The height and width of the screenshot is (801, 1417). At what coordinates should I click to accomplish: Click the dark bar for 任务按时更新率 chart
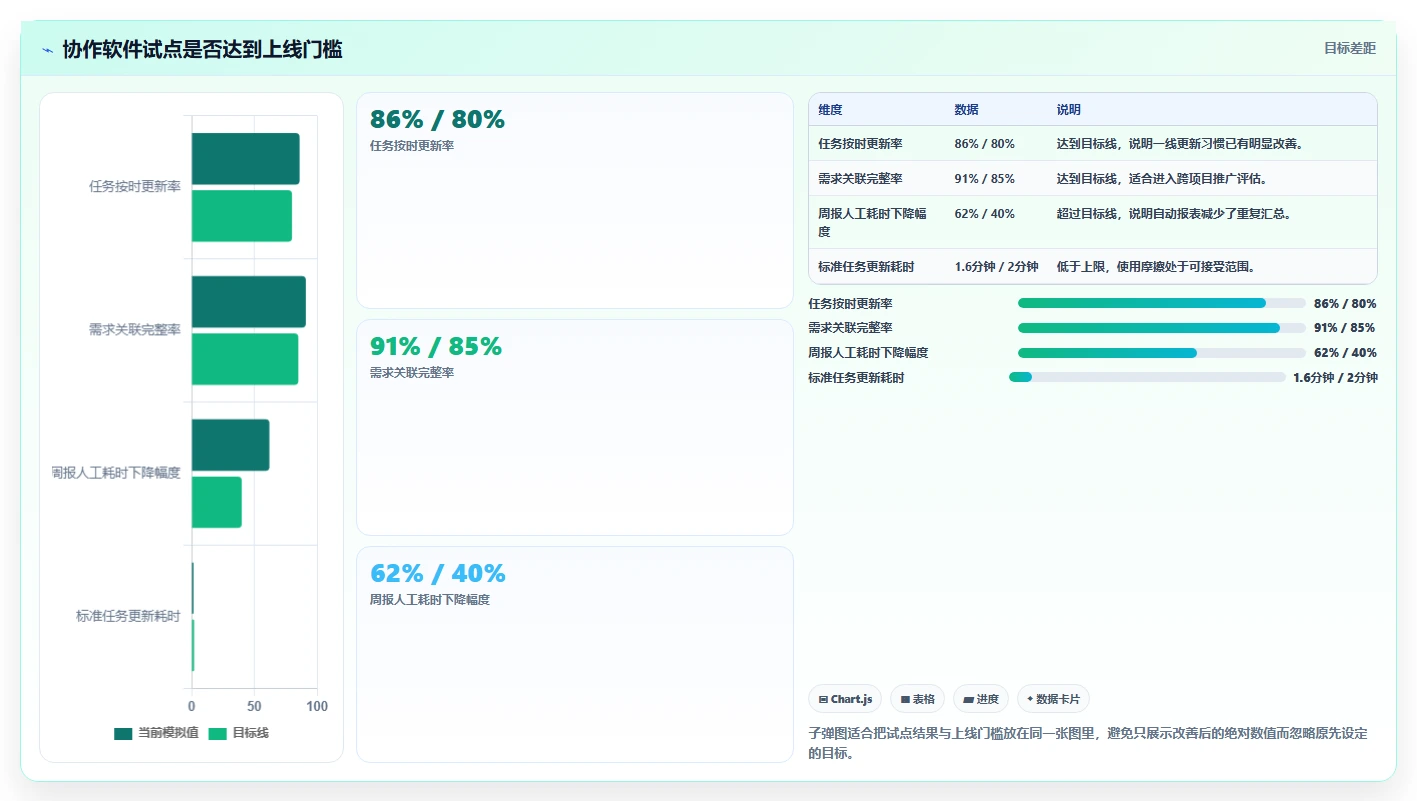pos(246,158)
